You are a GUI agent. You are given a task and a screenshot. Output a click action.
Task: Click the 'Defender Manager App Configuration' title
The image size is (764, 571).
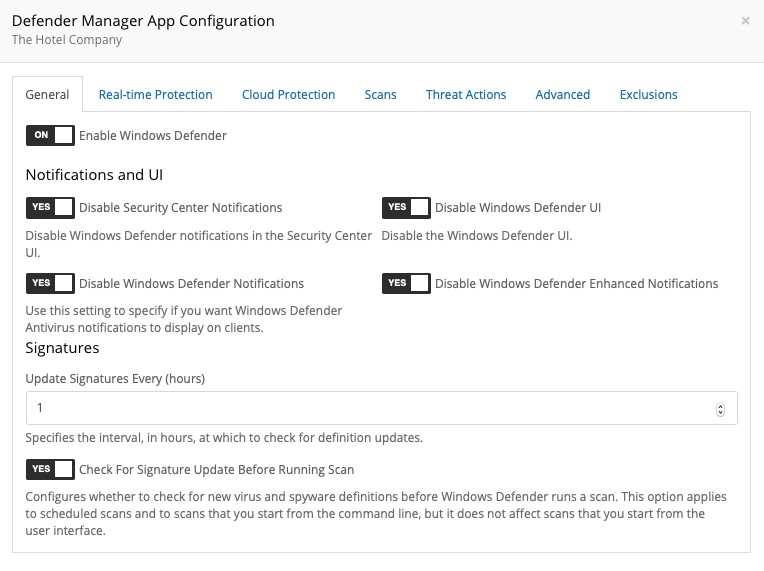point(143,21)
